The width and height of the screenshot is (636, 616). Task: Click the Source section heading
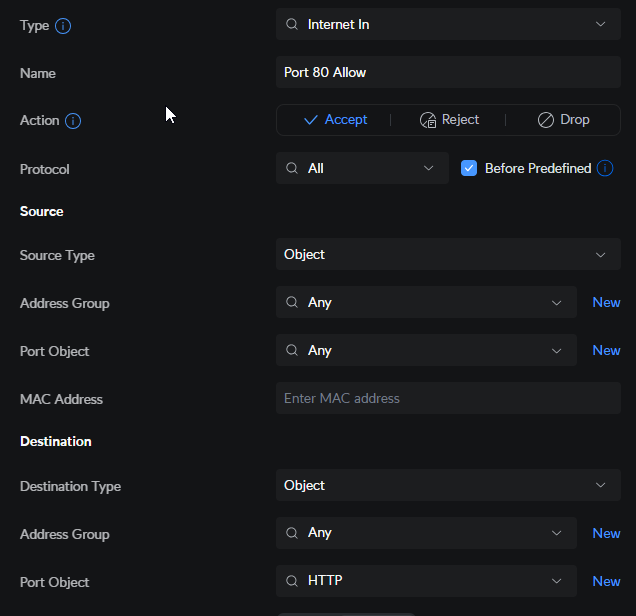point(41,212)
